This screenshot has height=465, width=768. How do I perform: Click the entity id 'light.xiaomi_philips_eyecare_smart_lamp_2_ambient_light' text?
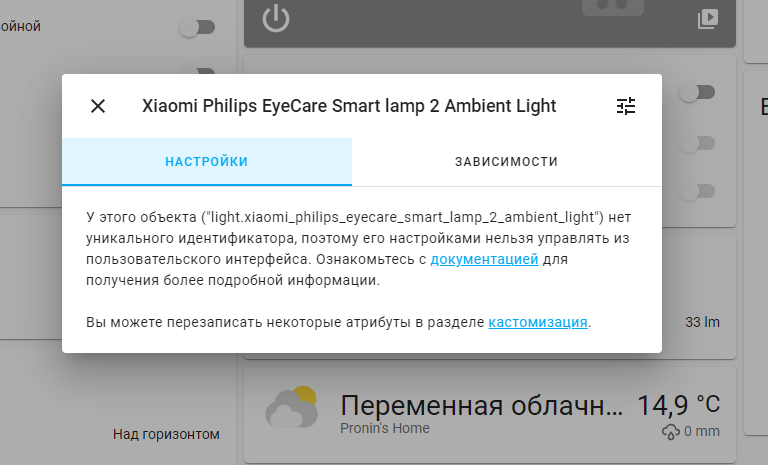pos(403,217)
